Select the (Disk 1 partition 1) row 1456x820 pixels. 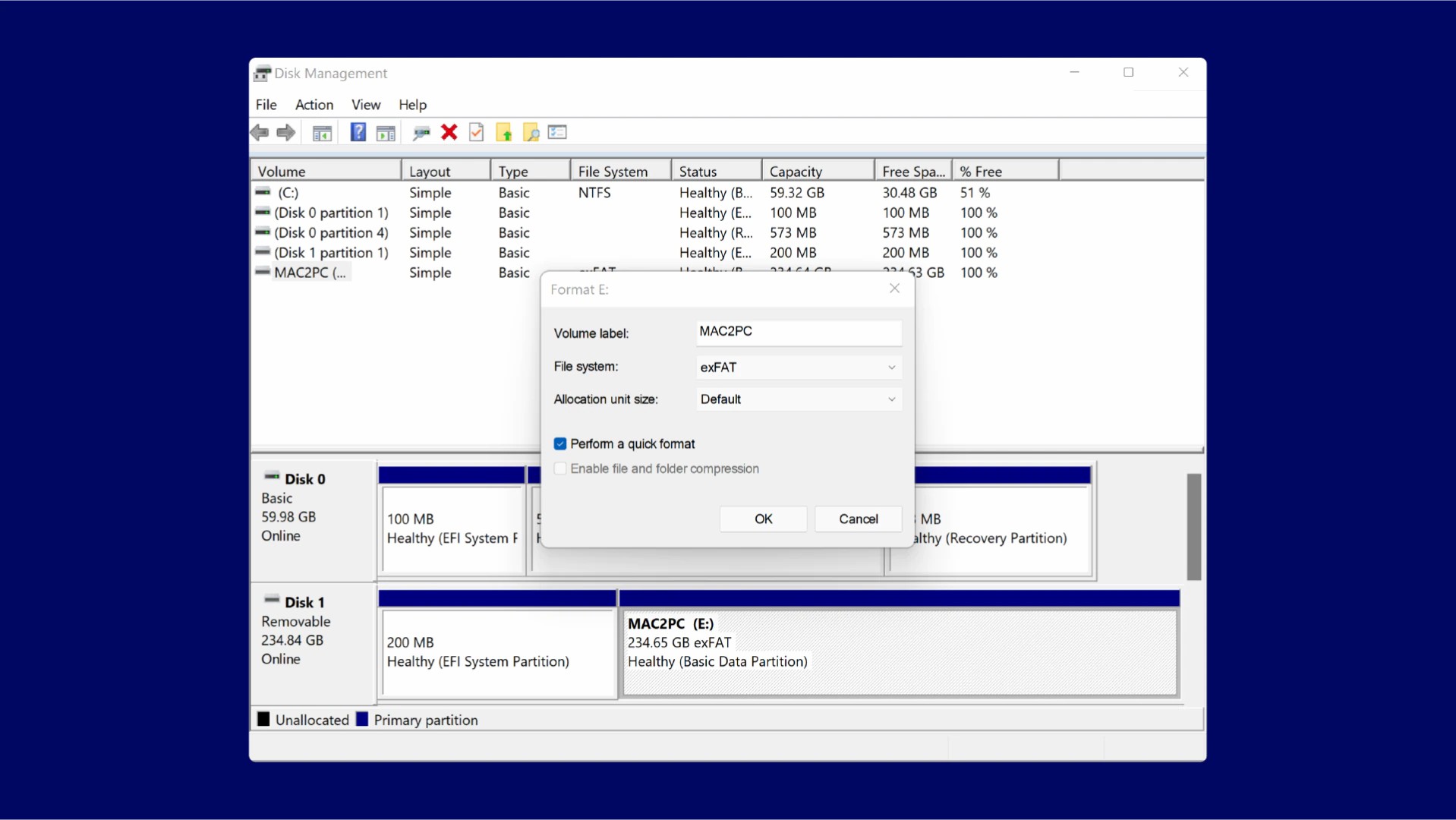click(x=727, y=252)
